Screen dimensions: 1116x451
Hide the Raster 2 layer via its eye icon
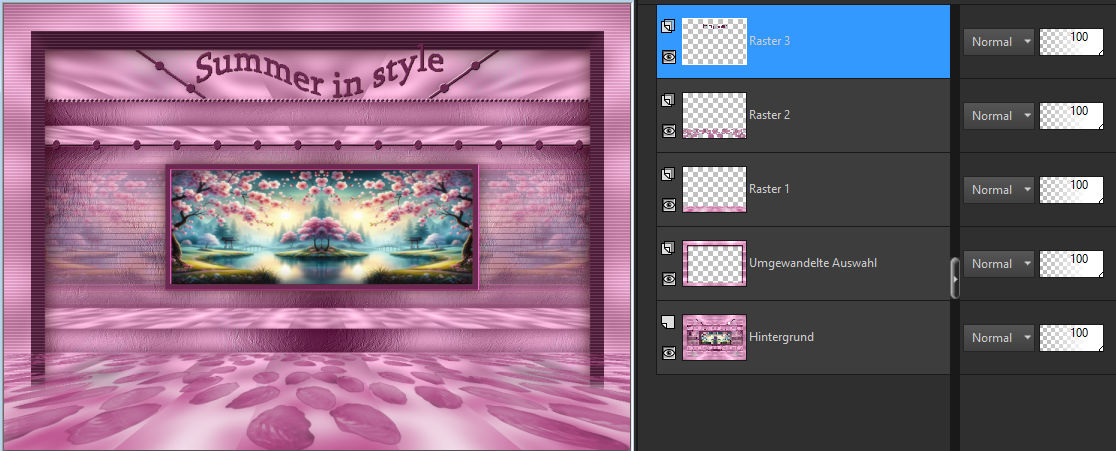(x=668, y=131)
